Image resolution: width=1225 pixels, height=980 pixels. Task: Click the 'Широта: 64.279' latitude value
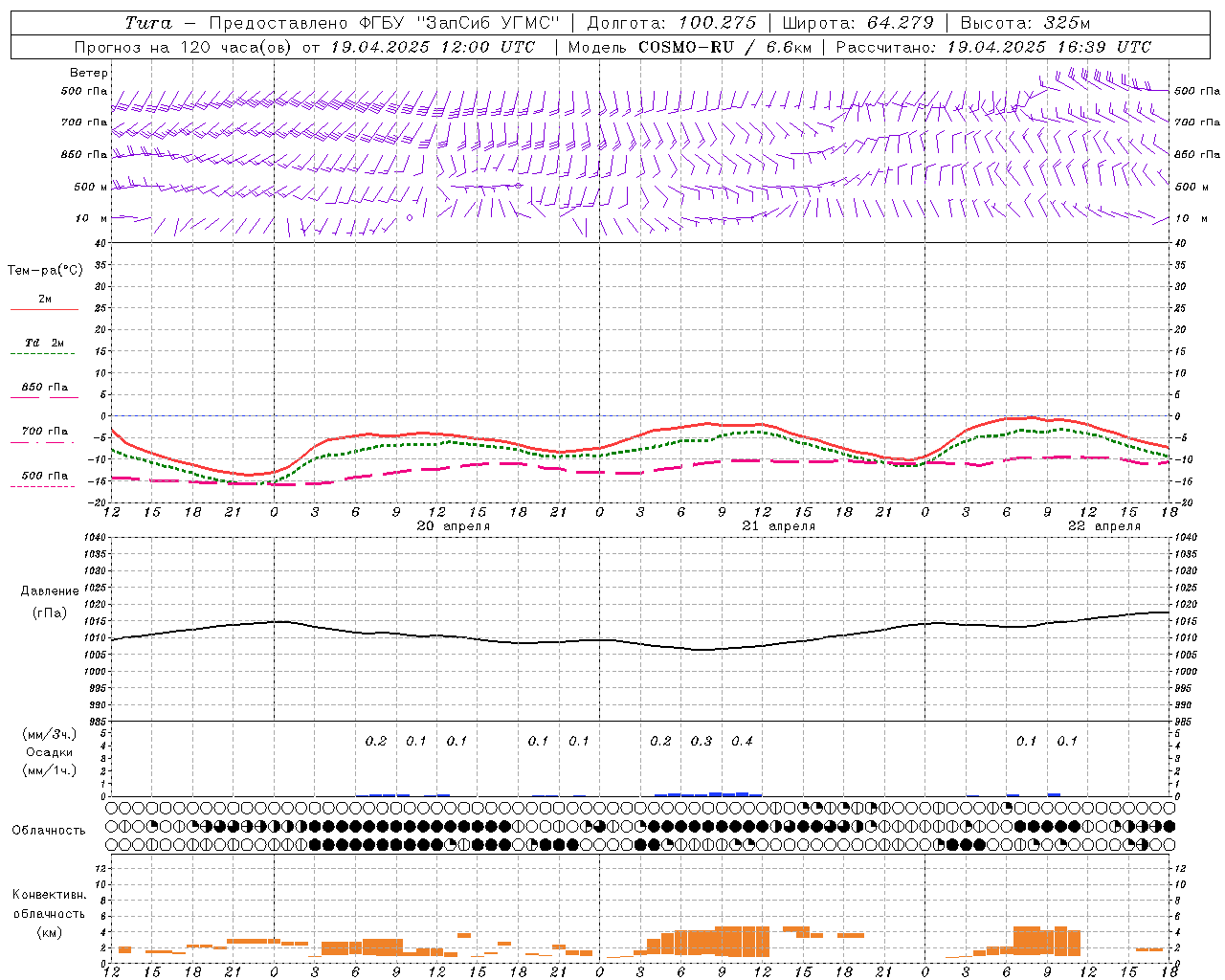857,23
